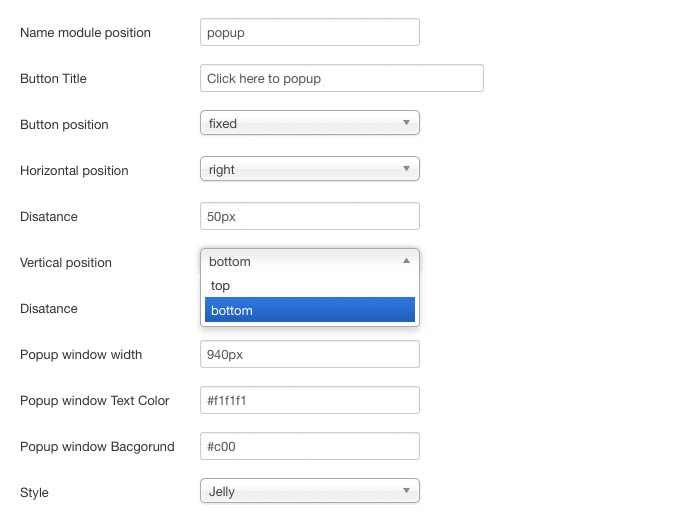
Task: Collapse the open Vertical position dropdown
Action: pos(309,262)
